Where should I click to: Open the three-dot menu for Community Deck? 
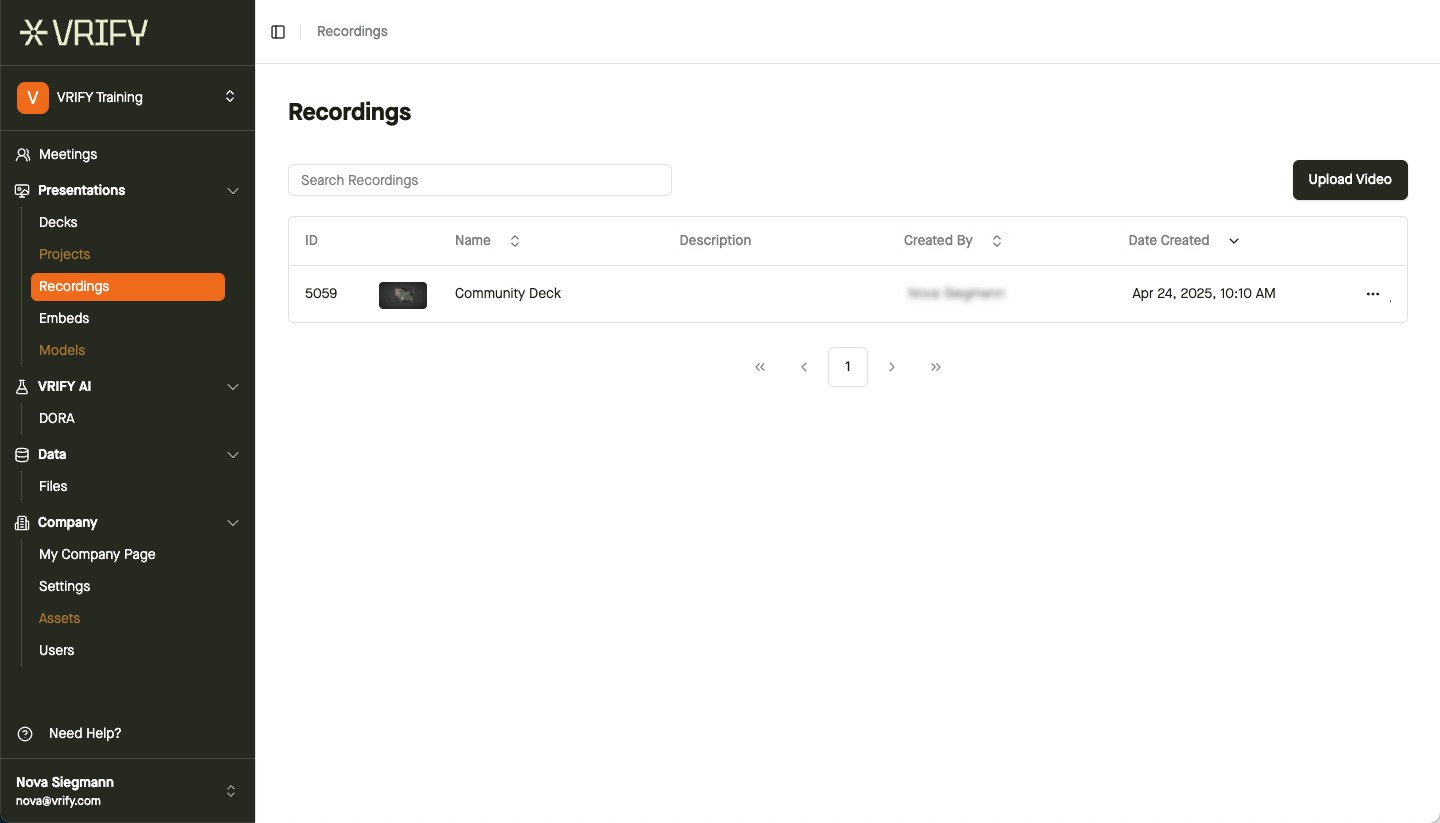click(1373, 294)
